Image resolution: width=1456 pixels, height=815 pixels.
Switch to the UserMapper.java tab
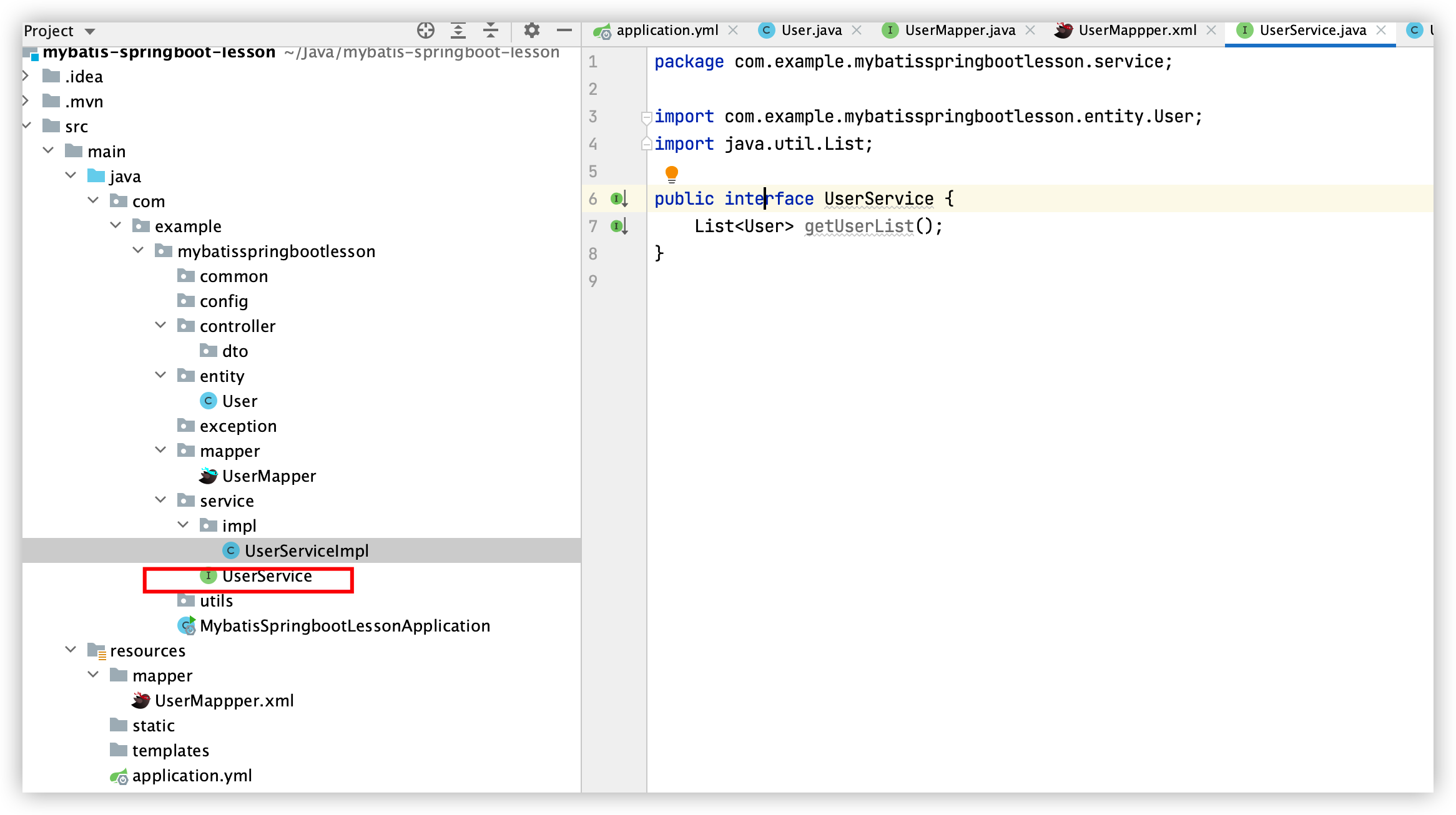(959, 30)
